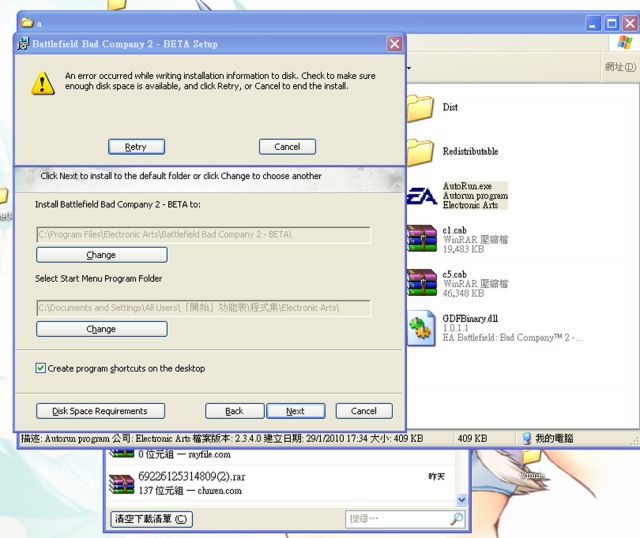The image size is (640, 538).
Task: Open the Dist folder
Action: tap(421, 107)
